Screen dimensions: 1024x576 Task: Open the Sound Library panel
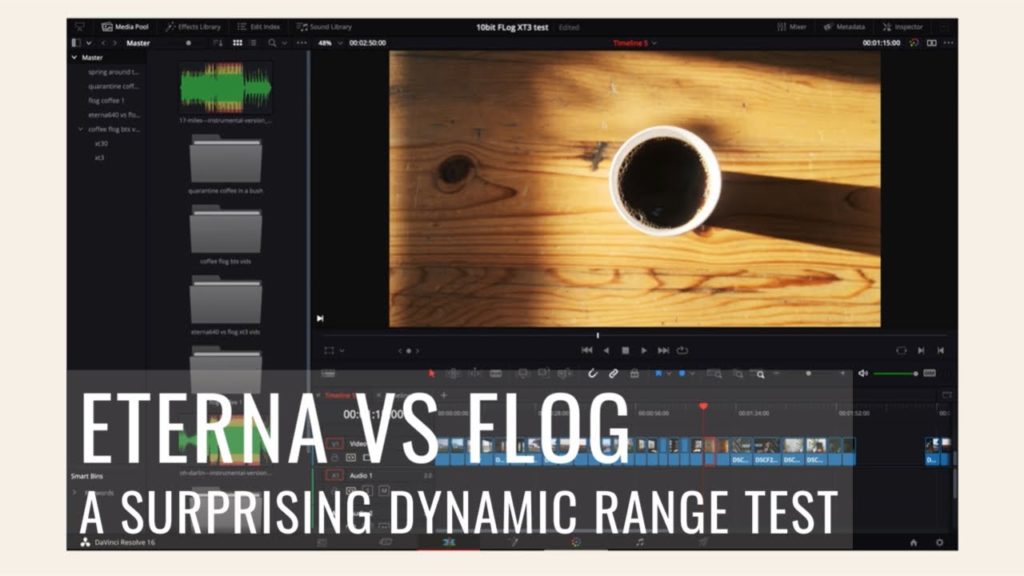328,26
